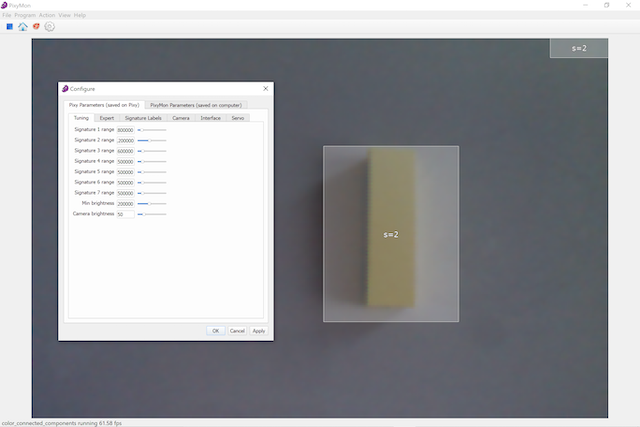The image size is (640, 427).
Task: Click the home default program icon
Action: (23, 27)
